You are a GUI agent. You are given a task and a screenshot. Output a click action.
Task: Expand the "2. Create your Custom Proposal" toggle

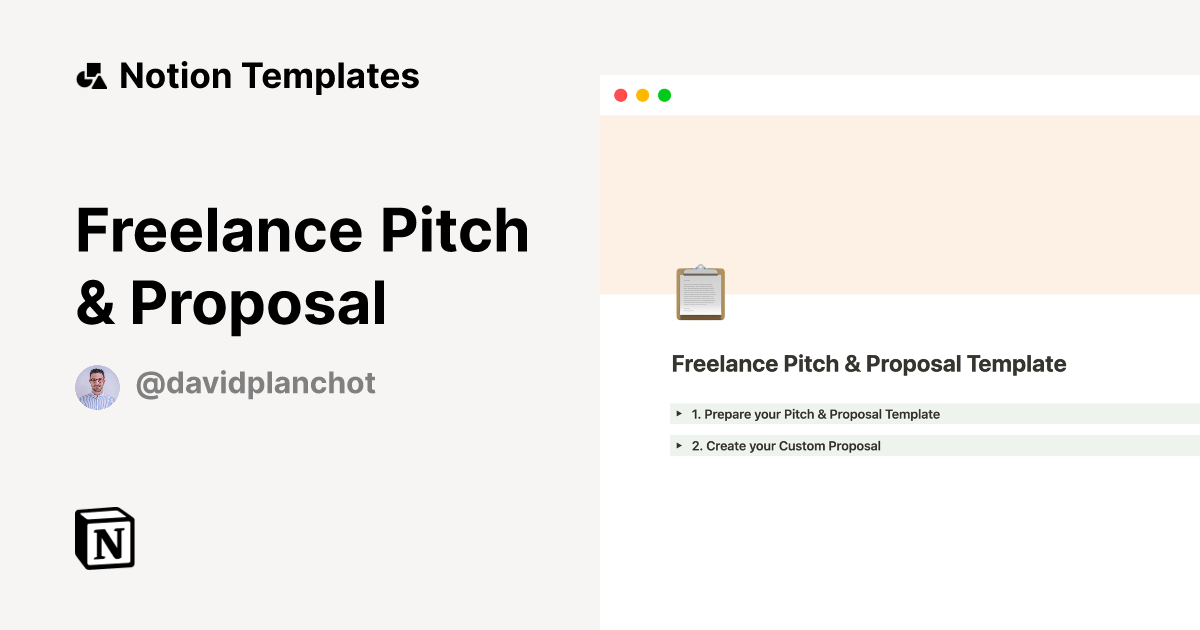click(785, 445)
